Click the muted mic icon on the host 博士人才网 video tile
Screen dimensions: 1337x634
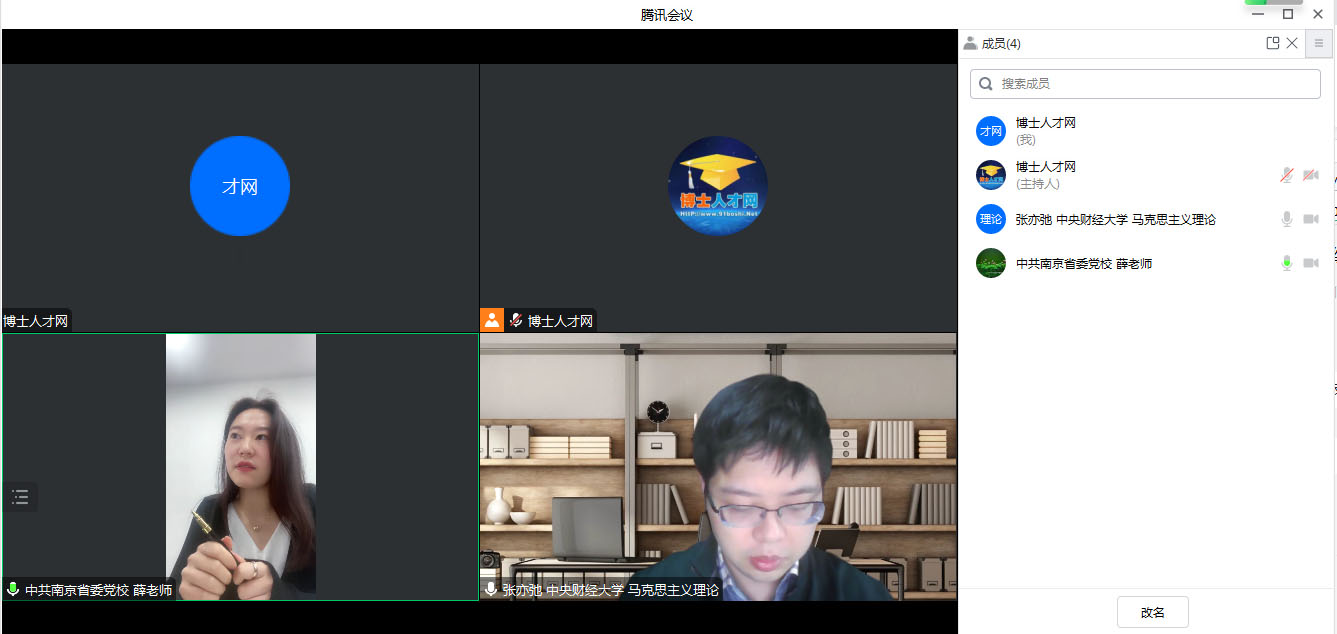click(x=516, y=321)
